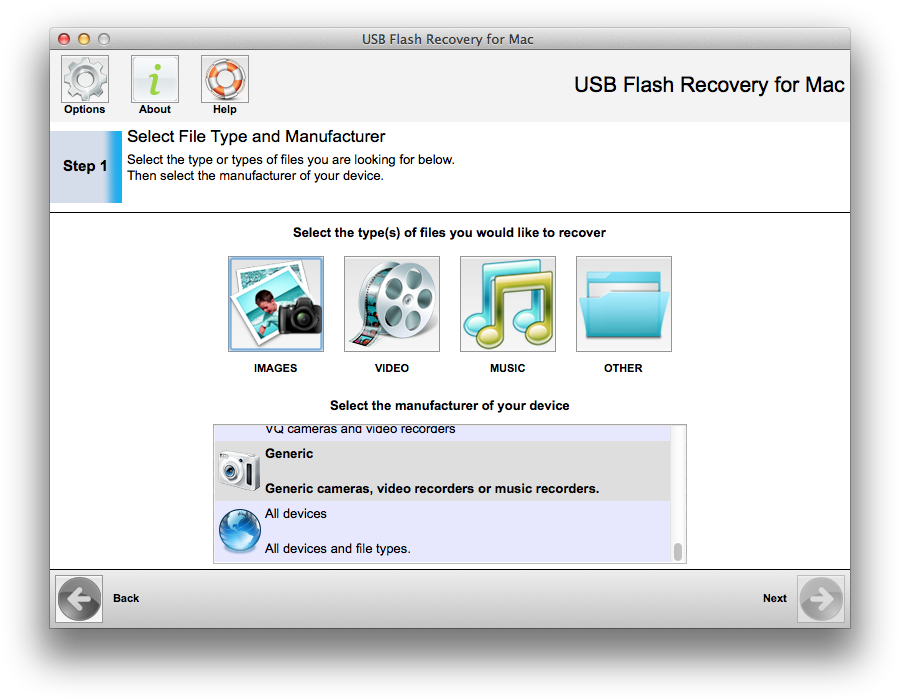Open the About info icon

[x=155, y=79]
